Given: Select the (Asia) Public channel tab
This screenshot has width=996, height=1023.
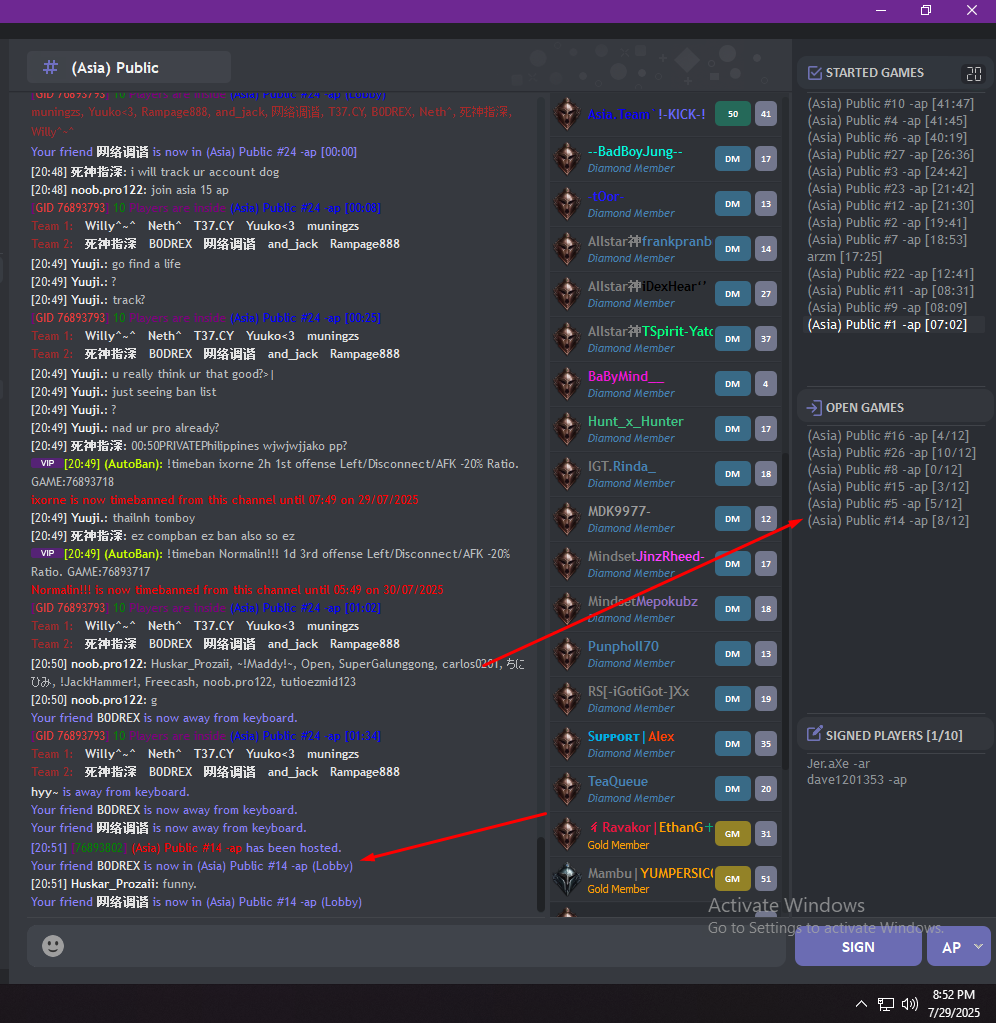Looking at the screenshot, I should click(x=129, y=67).
